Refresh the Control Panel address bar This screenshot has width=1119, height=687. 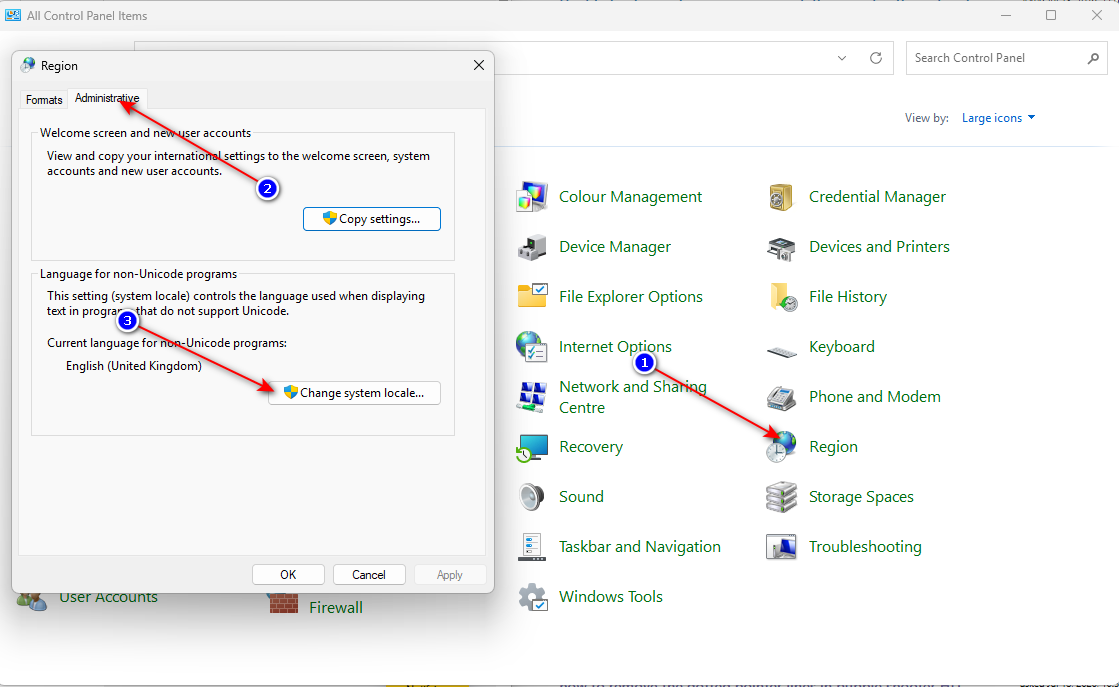876,58
